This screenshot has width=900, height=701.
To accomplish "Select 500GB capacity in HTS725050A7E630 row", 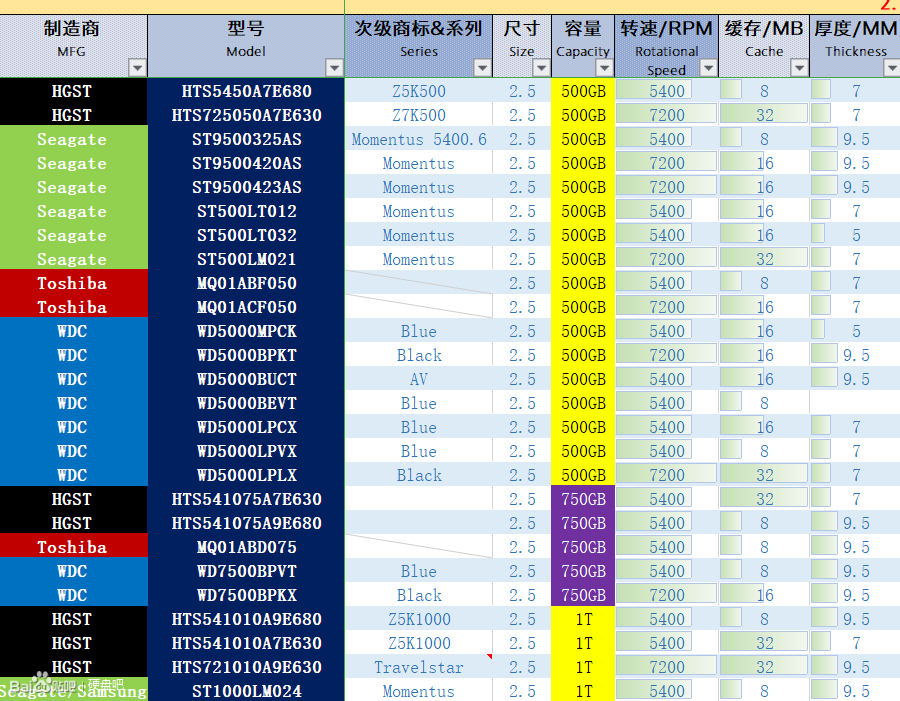I will pos(583,115).
